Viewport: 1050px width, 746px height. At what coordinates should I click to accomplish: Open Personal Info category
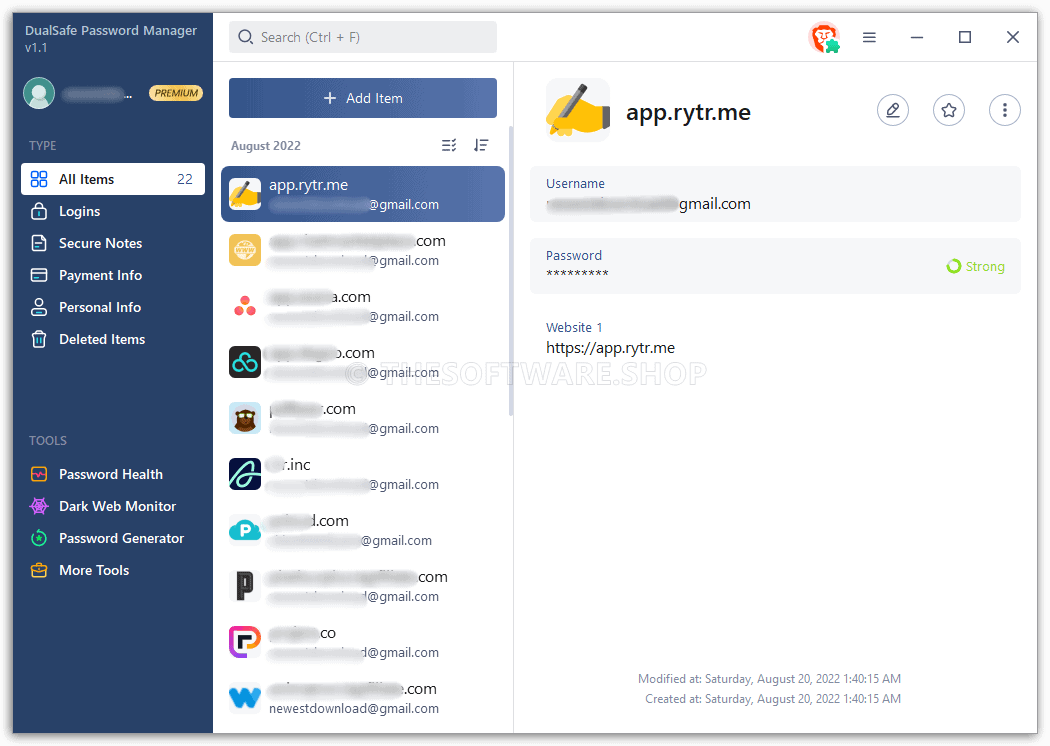click(x=112, y=307)
